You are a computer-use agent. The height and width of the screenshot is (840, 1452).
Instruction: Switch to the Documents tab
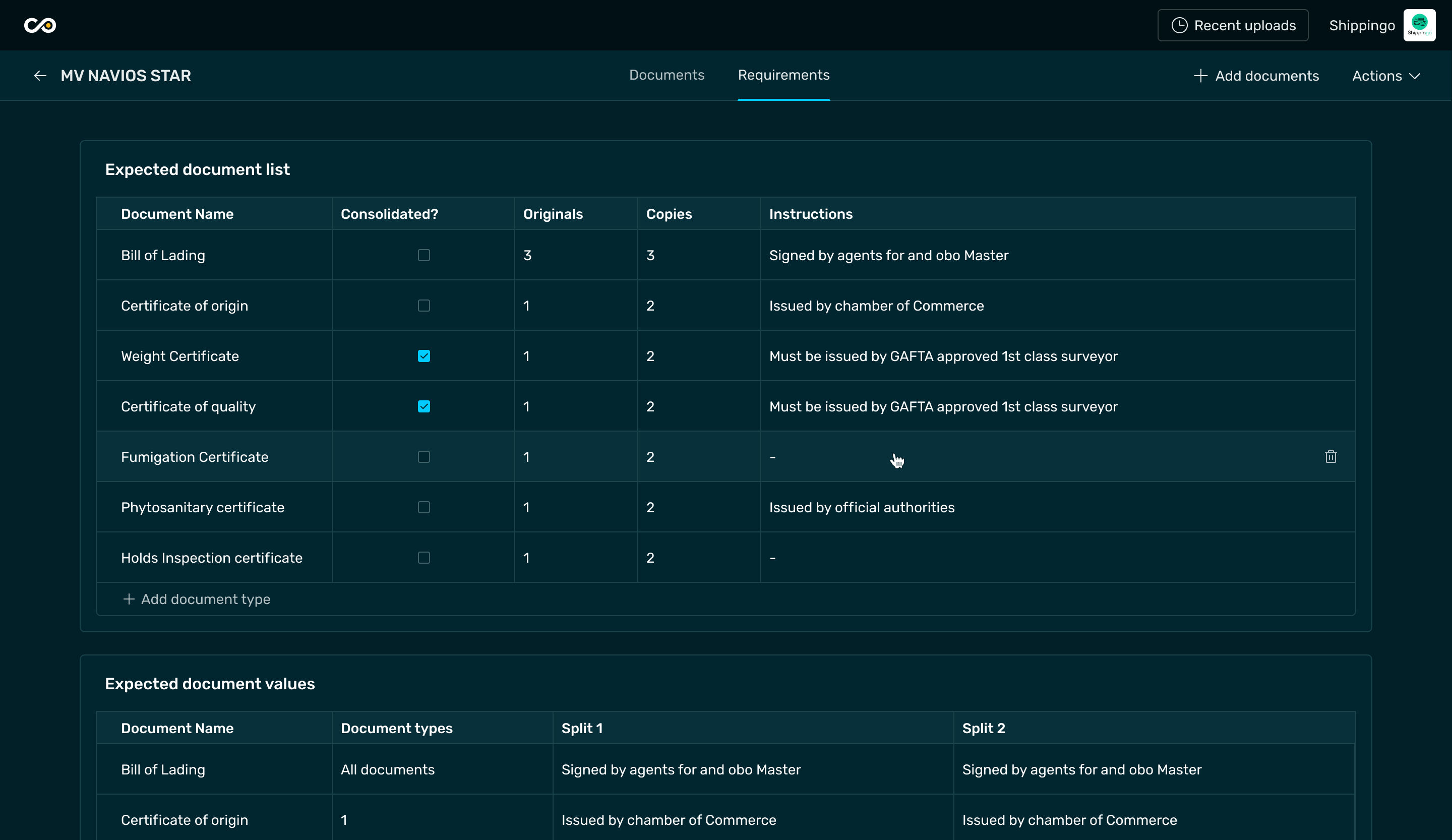click(667, 75)
